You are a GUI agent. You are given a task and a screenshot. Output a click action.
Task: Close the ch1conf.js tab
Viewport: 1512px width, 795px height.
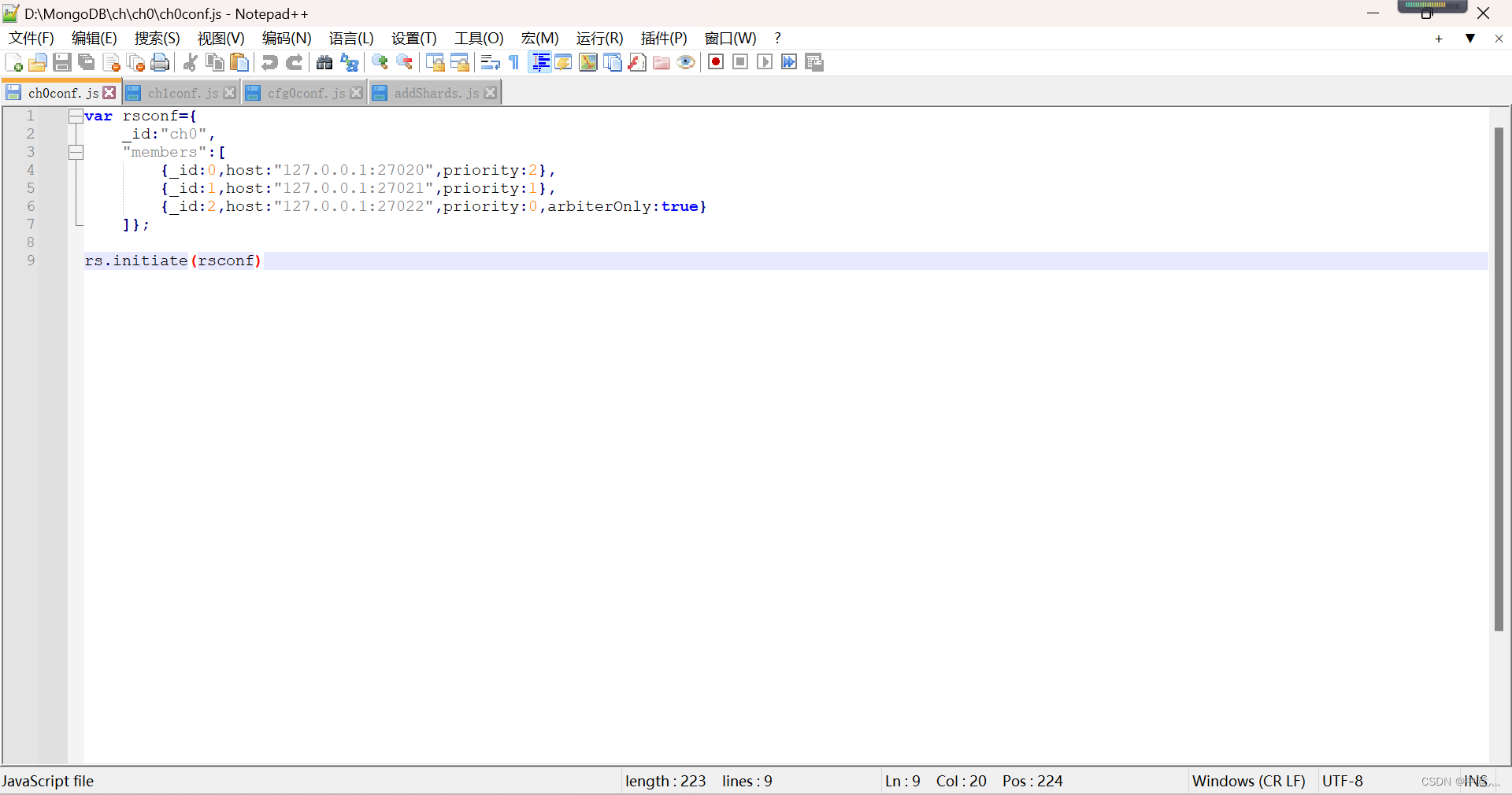tap(229, 93)
